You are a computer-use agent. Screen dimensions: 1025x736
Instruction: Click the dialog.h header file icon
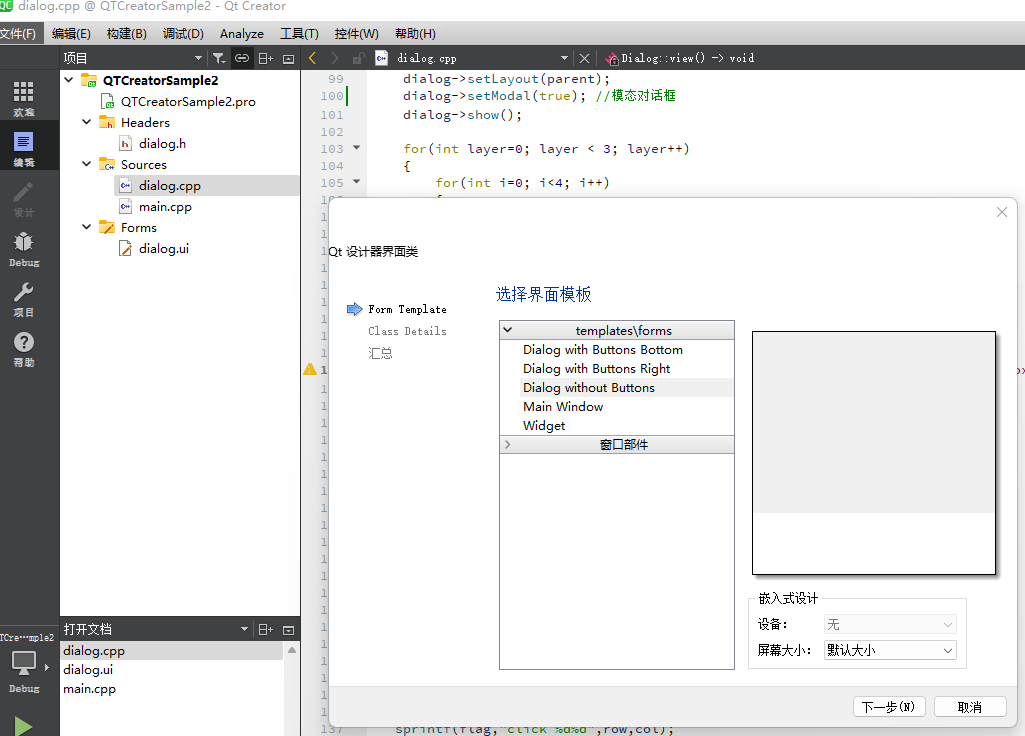point(125,143)
